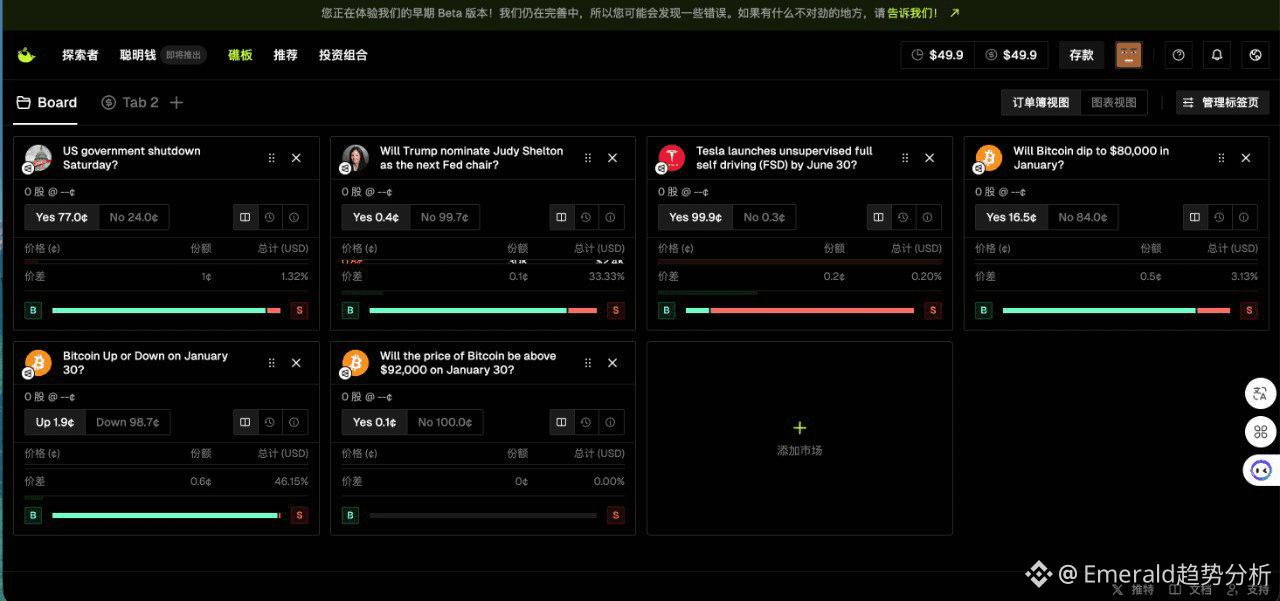Open the 聪明钱 nav item
The width and height of the screenshot is (1280, 601).
click(138, 55)
